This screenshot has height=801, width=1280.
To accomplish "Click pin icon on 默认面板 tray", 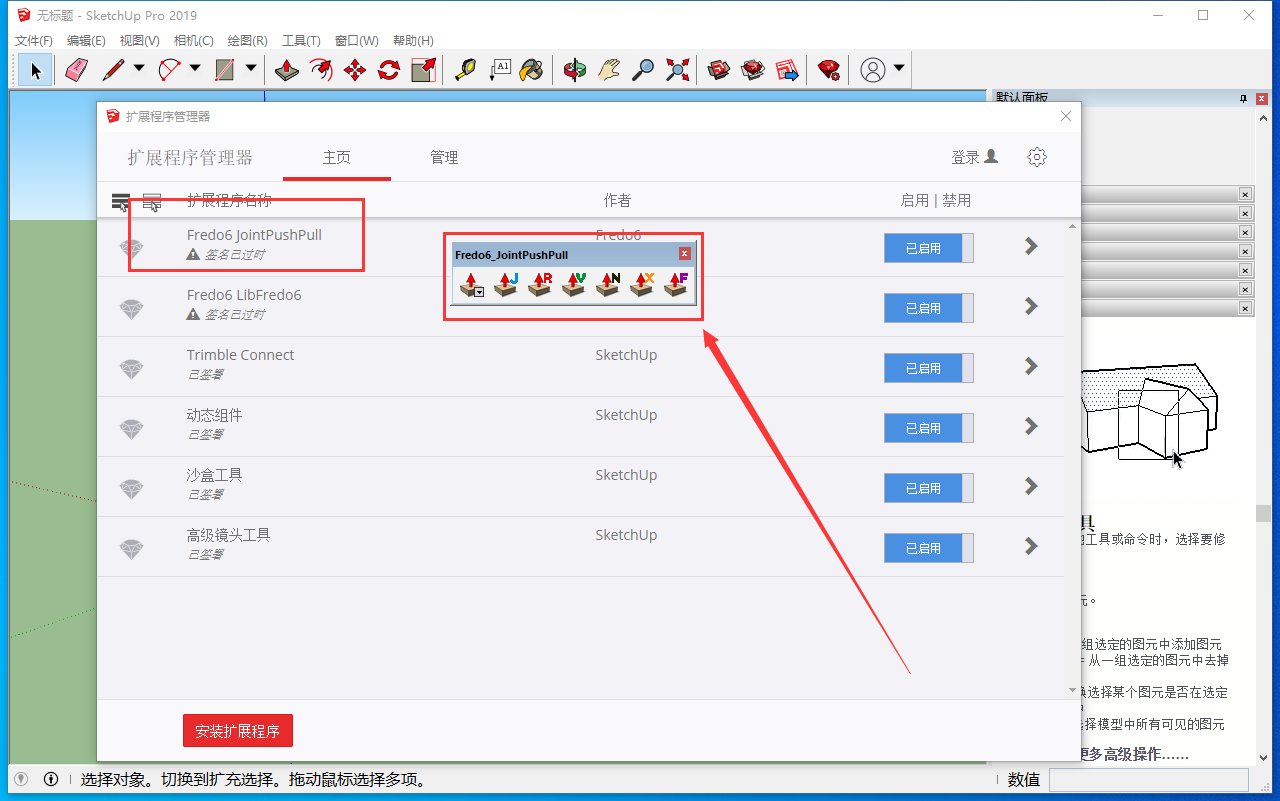I will pos(1243,98).
